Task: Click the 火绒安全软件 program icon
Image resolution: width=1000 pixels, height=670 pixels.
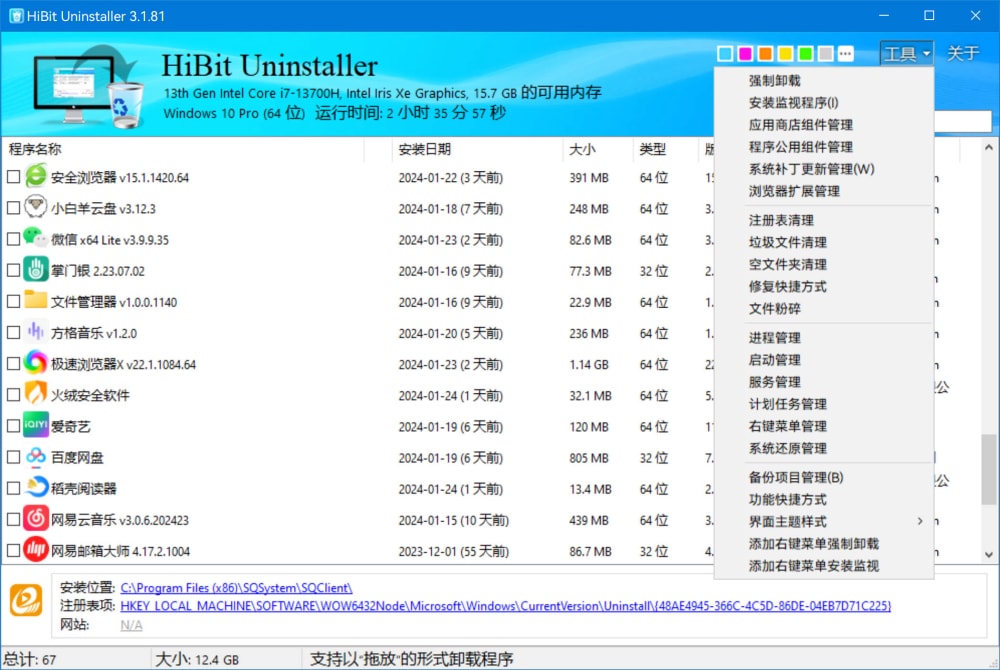Action: [36, 394]
